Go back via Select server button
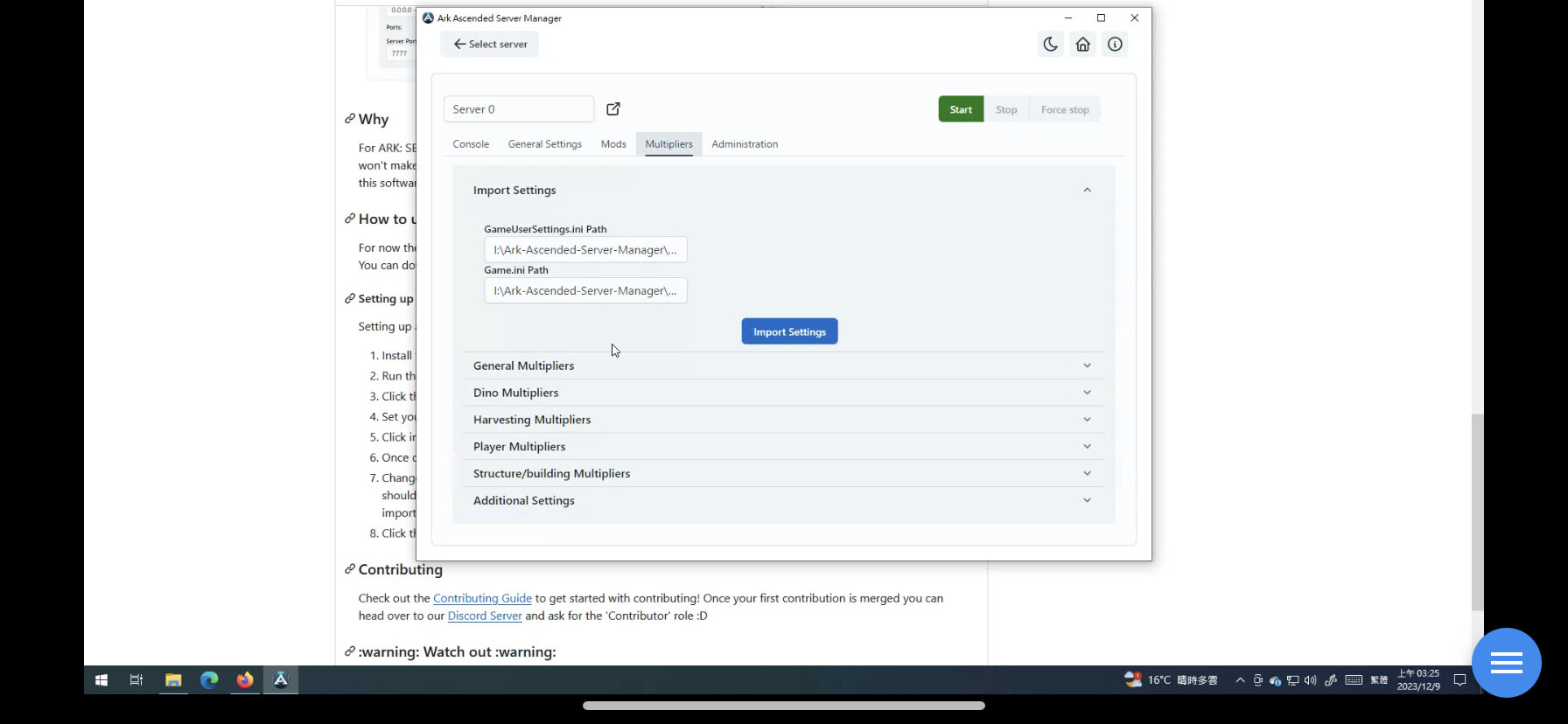Screen dimensions: 1568x724 tap(490, 45)
